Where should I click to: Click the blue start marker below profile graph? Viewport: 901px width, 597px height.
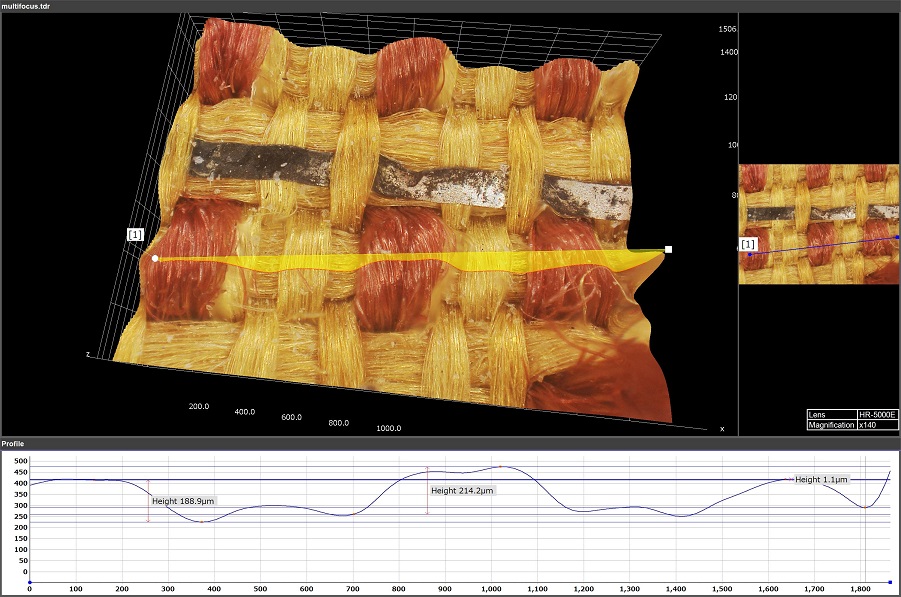coord(29,581)
